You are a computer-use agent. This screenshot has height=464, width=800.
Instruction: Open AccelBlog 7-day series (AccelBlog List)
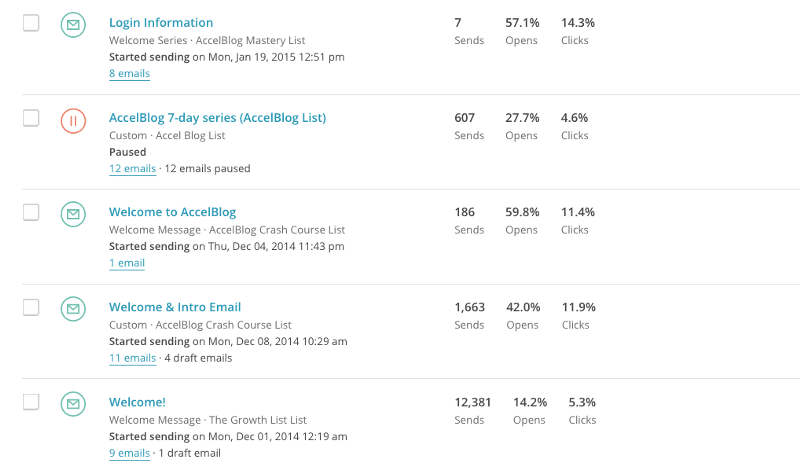point(217,118)
